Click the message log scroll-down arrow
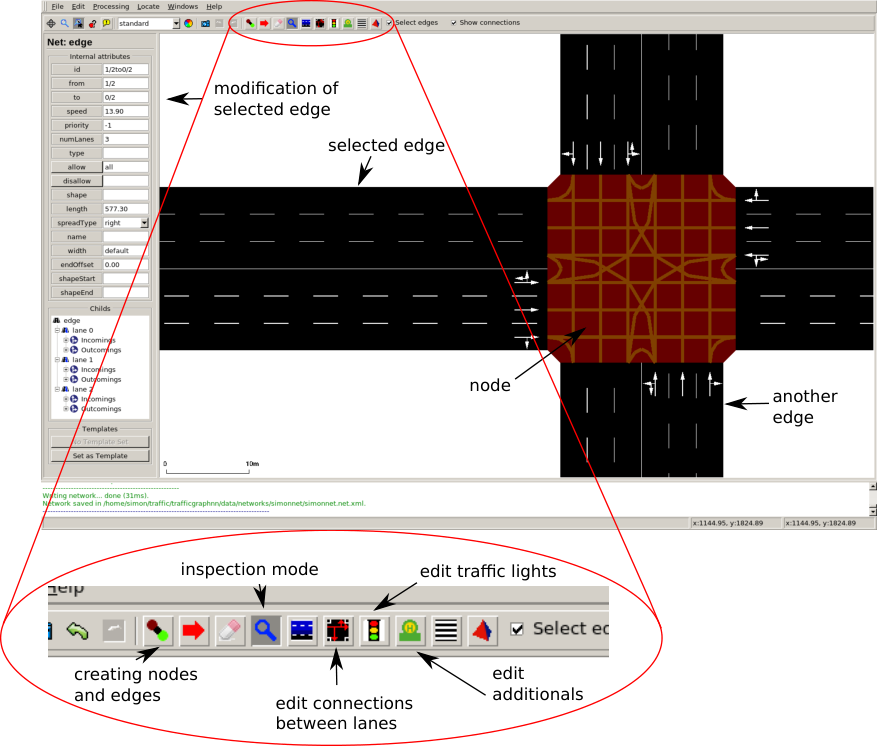Image resolution: width=877 pixels, height=747 pixels. click(873, 511)
